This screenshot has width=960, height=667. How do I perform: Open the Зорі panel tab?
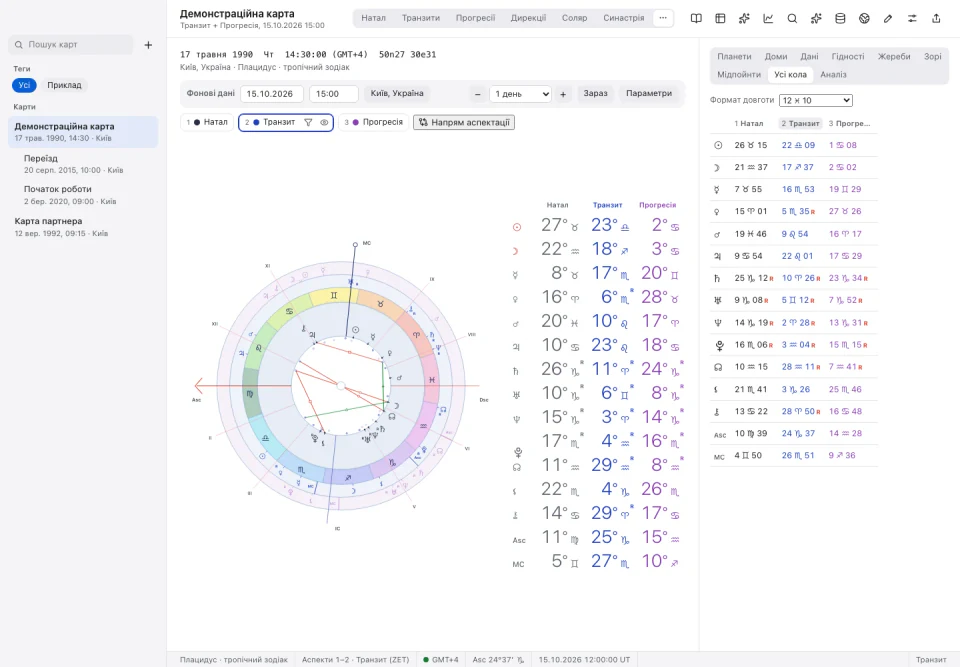coord(932,56)
